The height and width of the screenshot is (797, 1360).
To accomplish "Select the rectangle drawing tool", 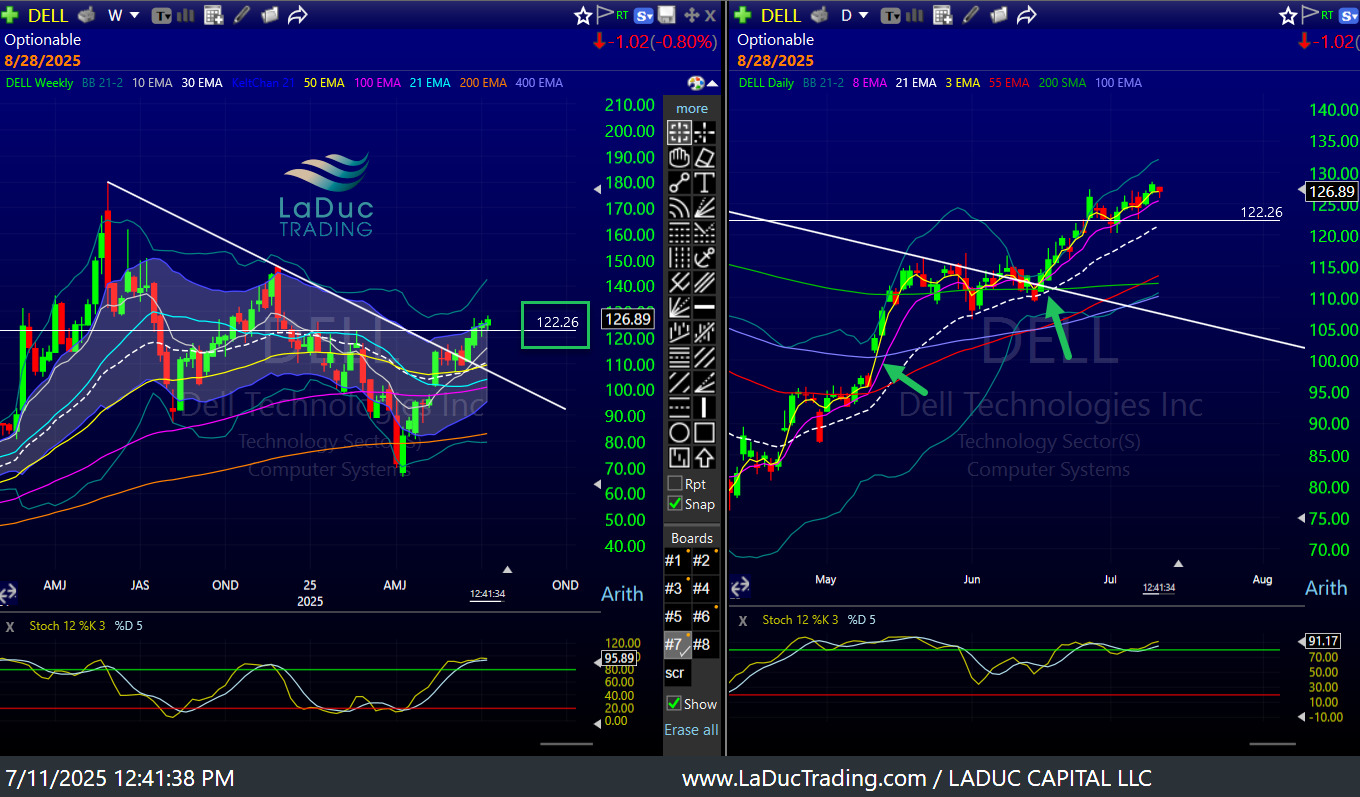I will tap(704, 433).
